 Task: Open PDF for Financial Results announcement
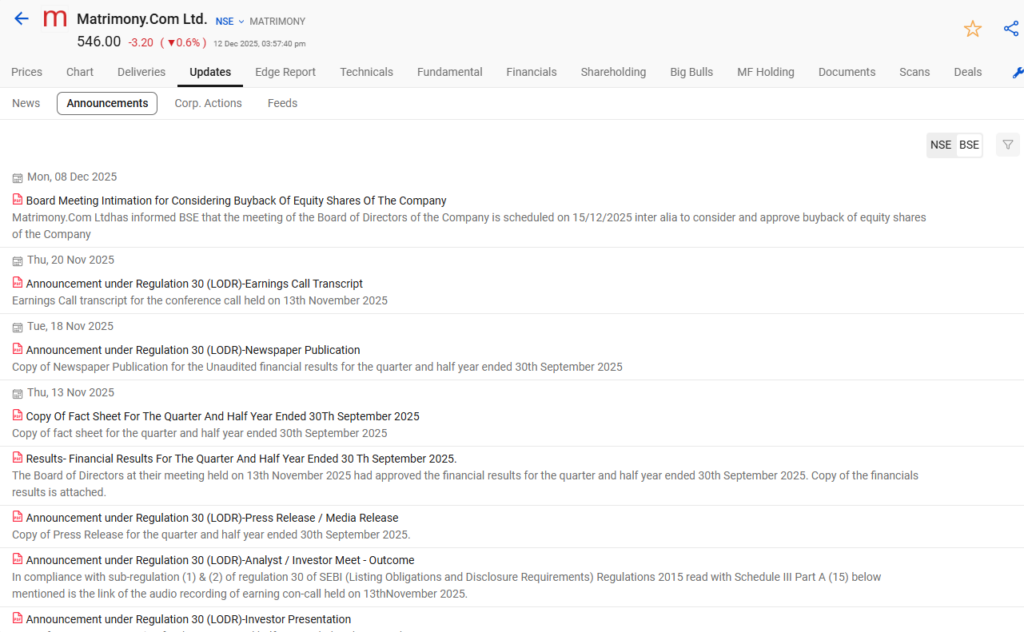(x=18, y=458)
